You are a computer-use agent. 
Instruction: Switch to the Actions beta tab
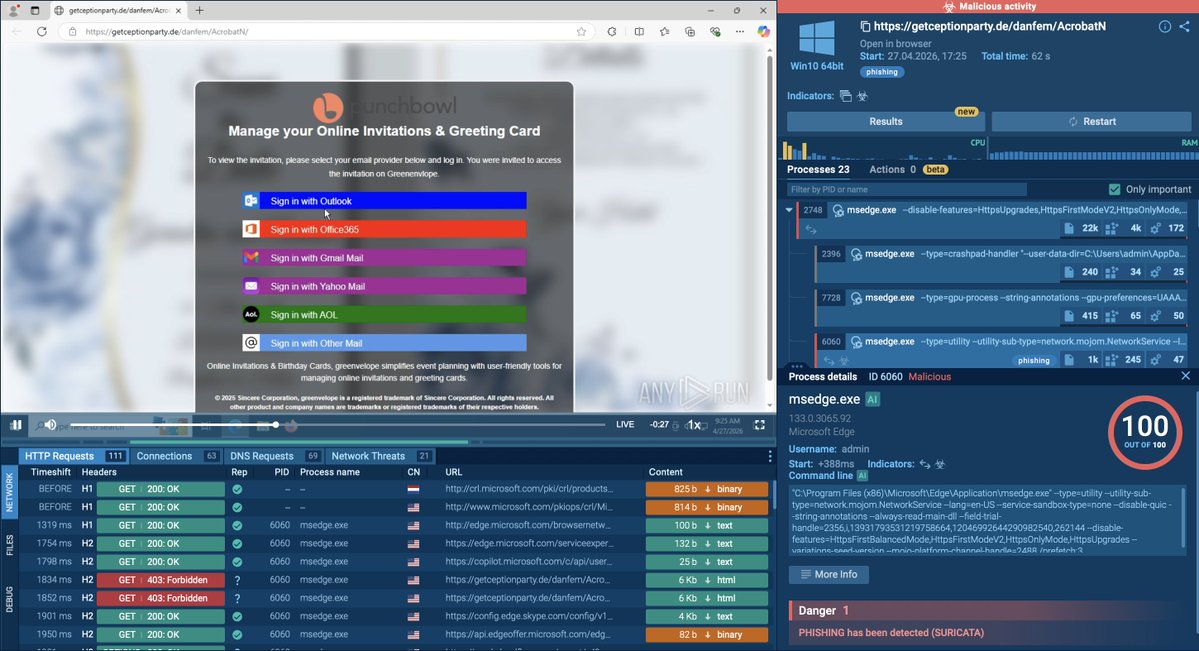[908, 170]
